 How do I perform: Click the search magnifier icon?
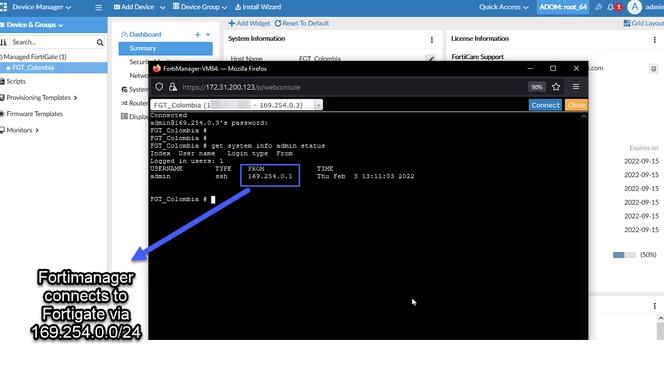pos(100,42)
